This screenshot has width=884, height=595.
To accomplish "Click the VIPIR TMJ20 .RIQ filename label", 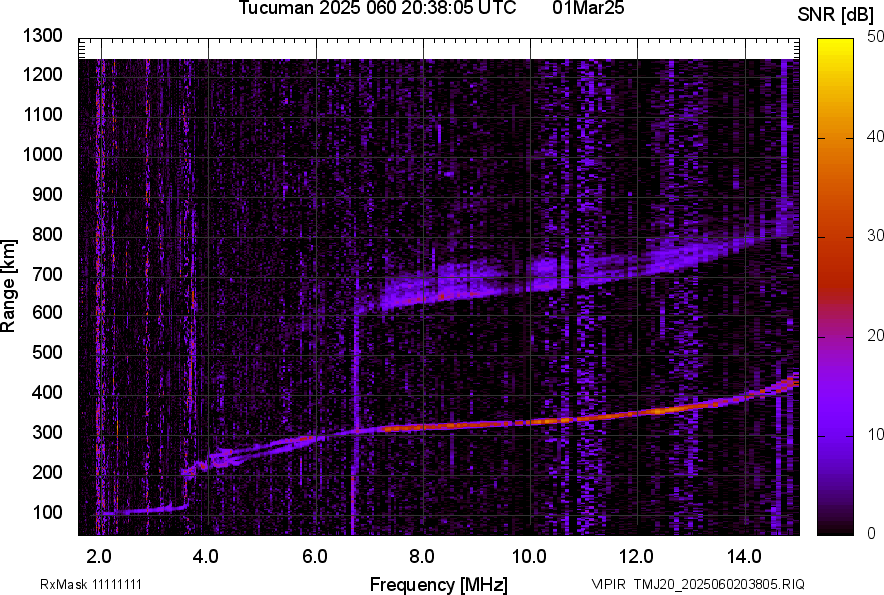I will pos(697,584).
